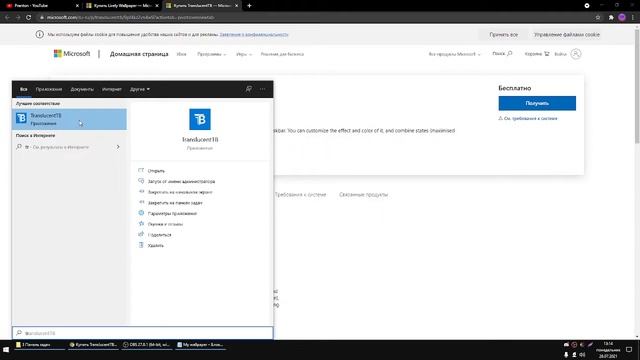Click the browser forward arrow
Screen dimensions: 640x360
(x=18, y=17)
